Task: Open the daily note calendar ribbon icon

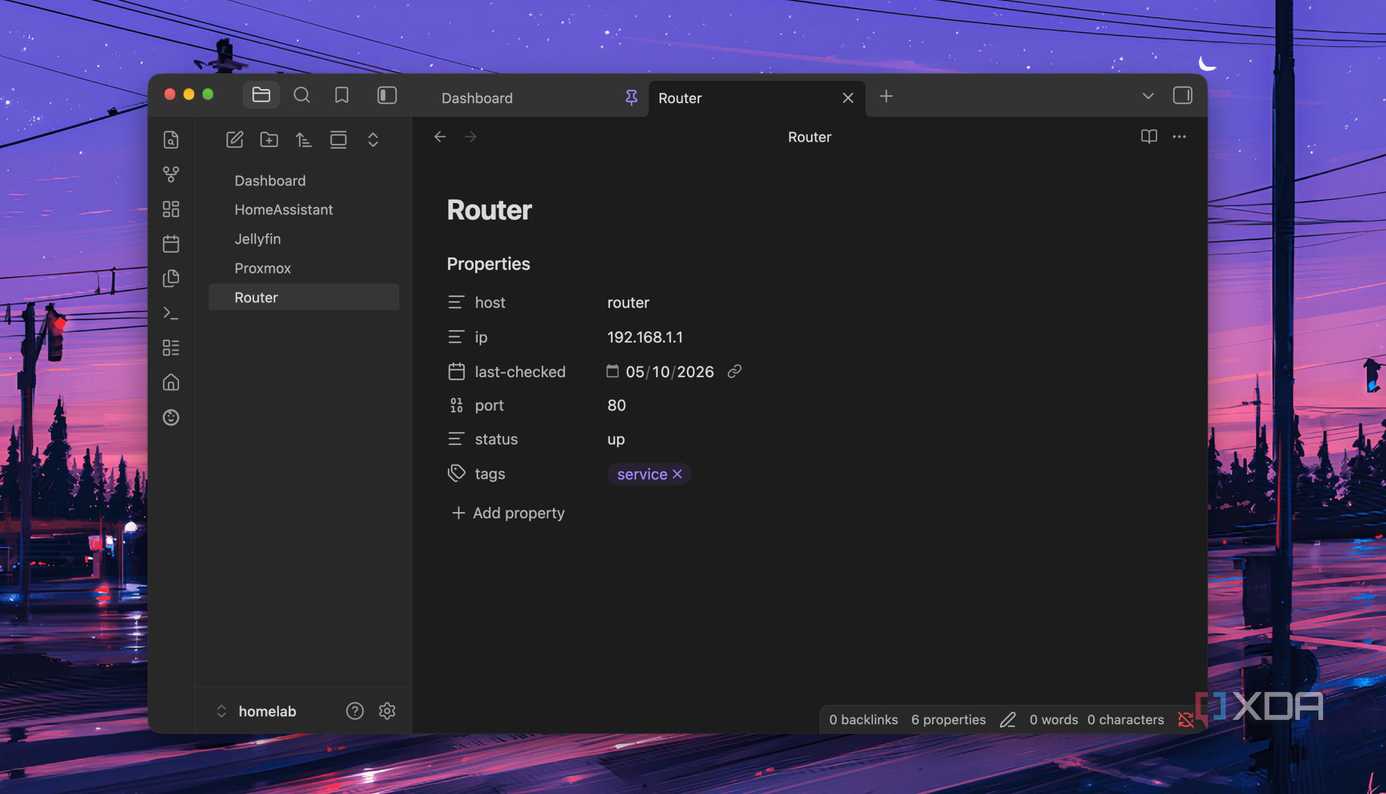Action: (x=171, y=243)
